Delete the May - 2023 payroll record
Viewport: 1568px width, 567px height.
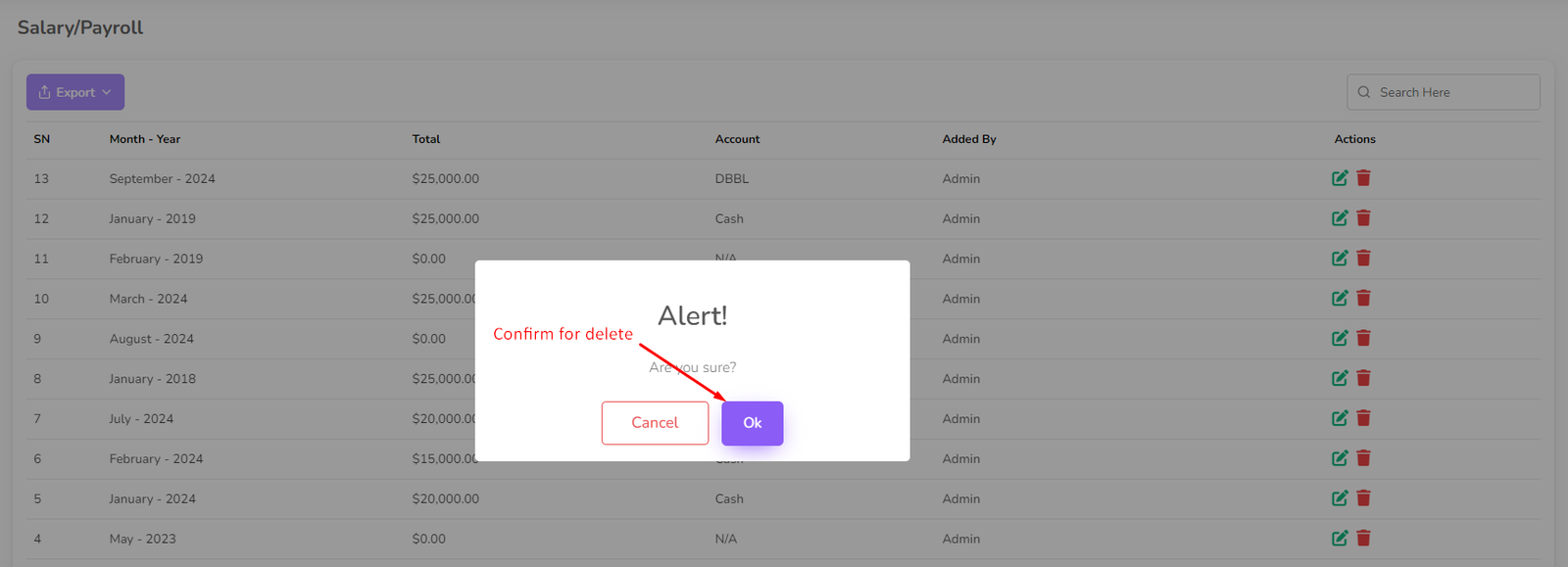pyautogui.click(x=1363, y=539)
